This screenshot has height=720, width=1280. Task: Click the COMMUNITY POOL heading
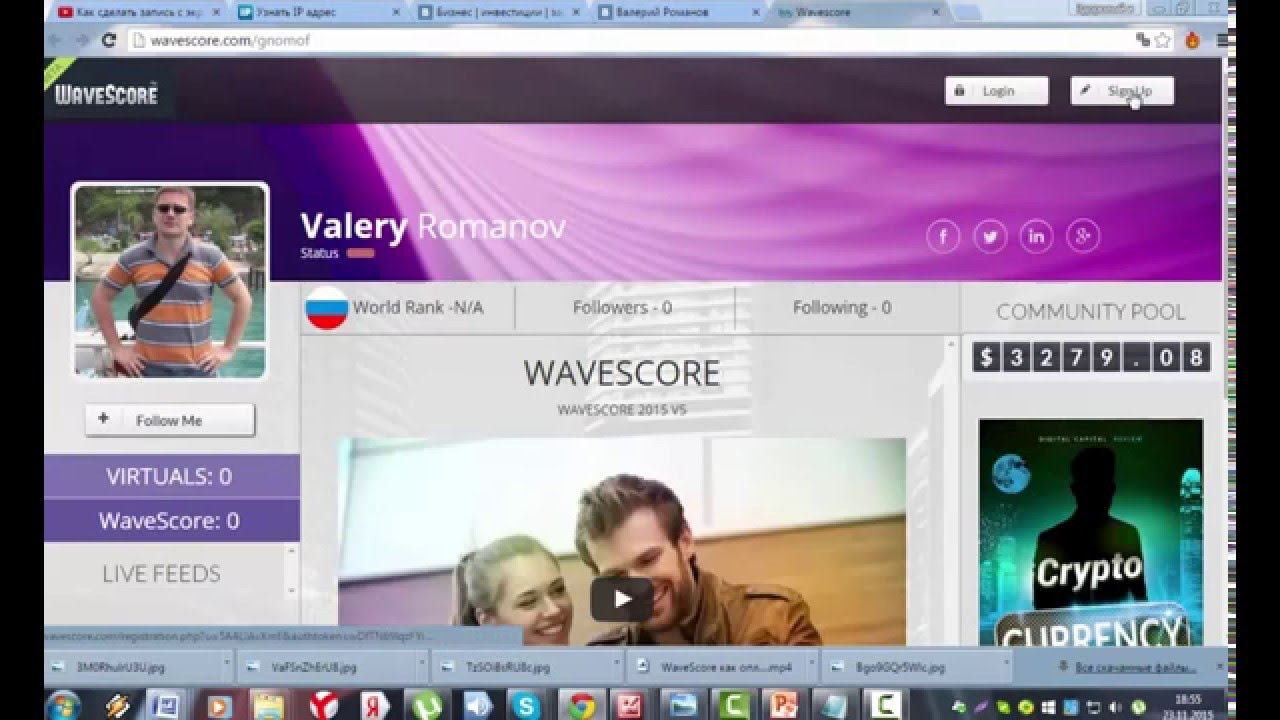point(1091,312)
